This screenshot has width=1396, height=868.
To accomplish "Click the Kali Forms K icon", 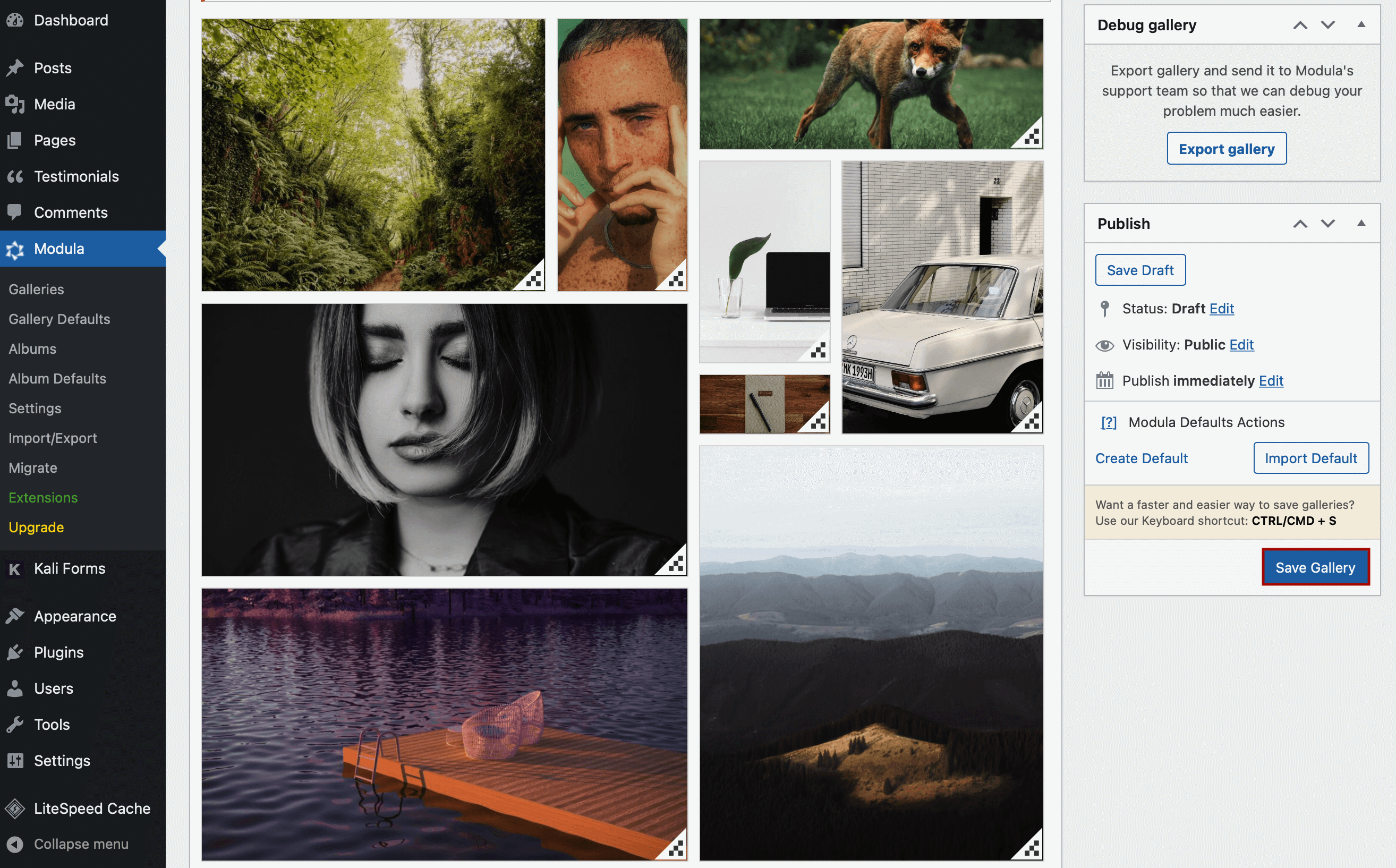I will pos(15,568).
